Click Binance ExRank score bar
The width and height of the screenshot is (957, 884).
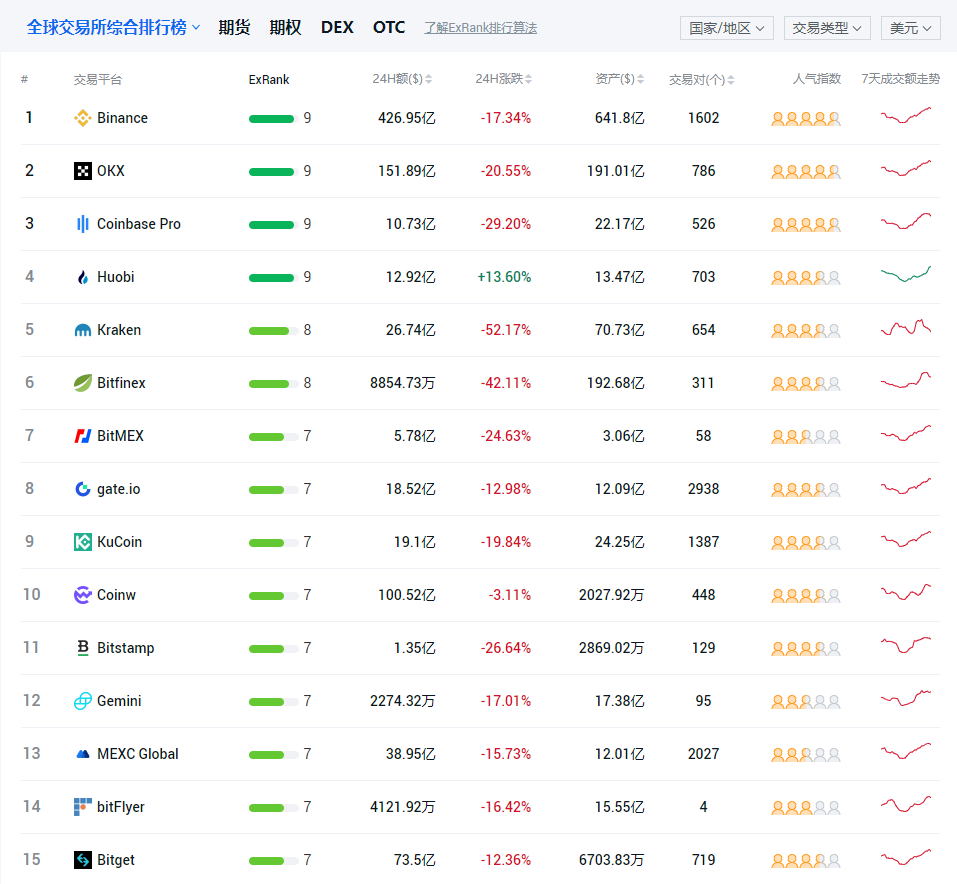click(x=274, y=118)
